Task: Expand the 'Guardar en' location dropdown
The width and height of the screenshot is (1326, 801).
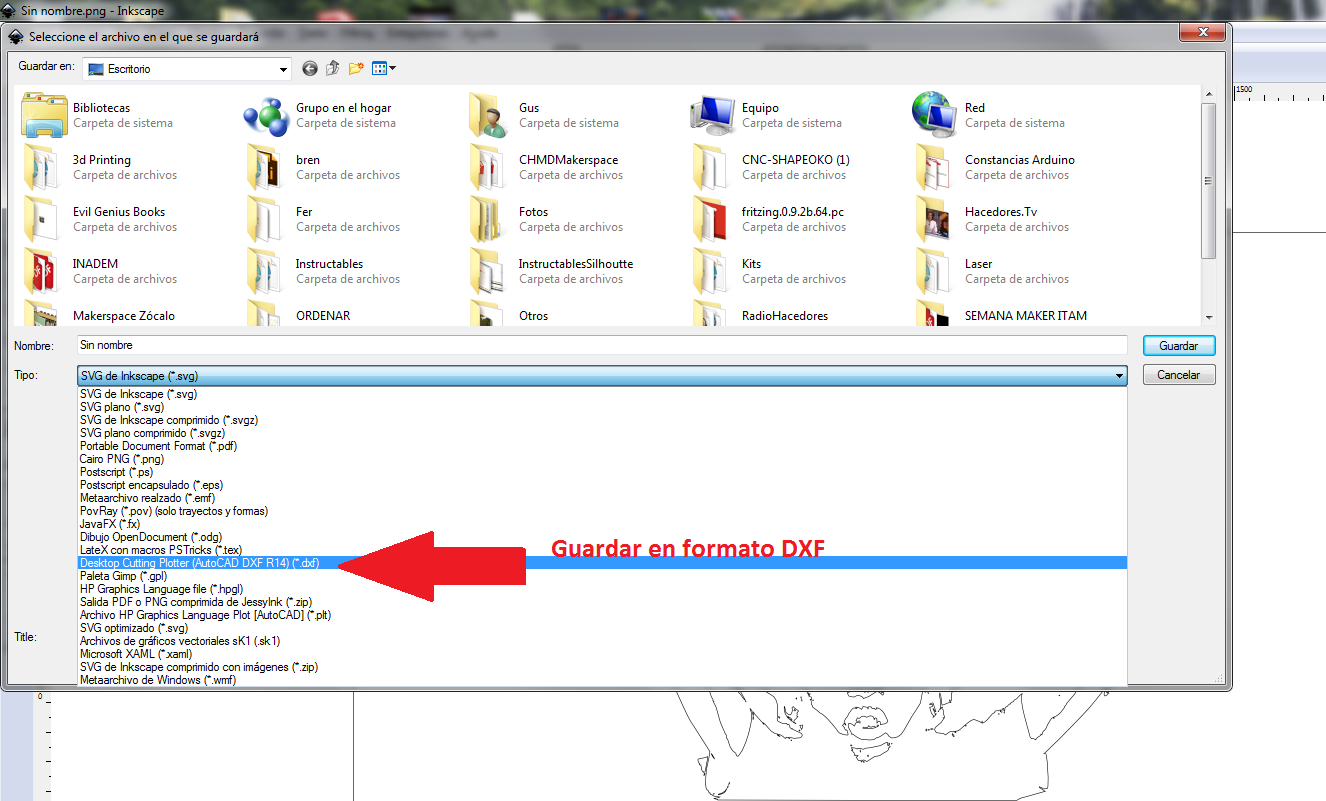Action: pos(283,69)
